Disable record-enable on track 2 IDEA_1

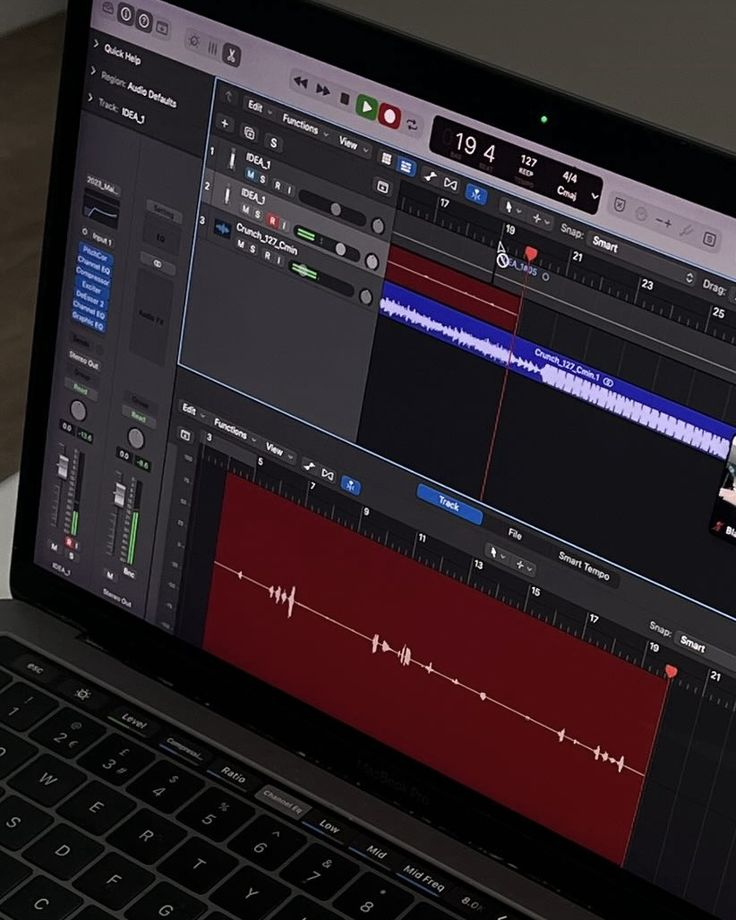point(272,221)
